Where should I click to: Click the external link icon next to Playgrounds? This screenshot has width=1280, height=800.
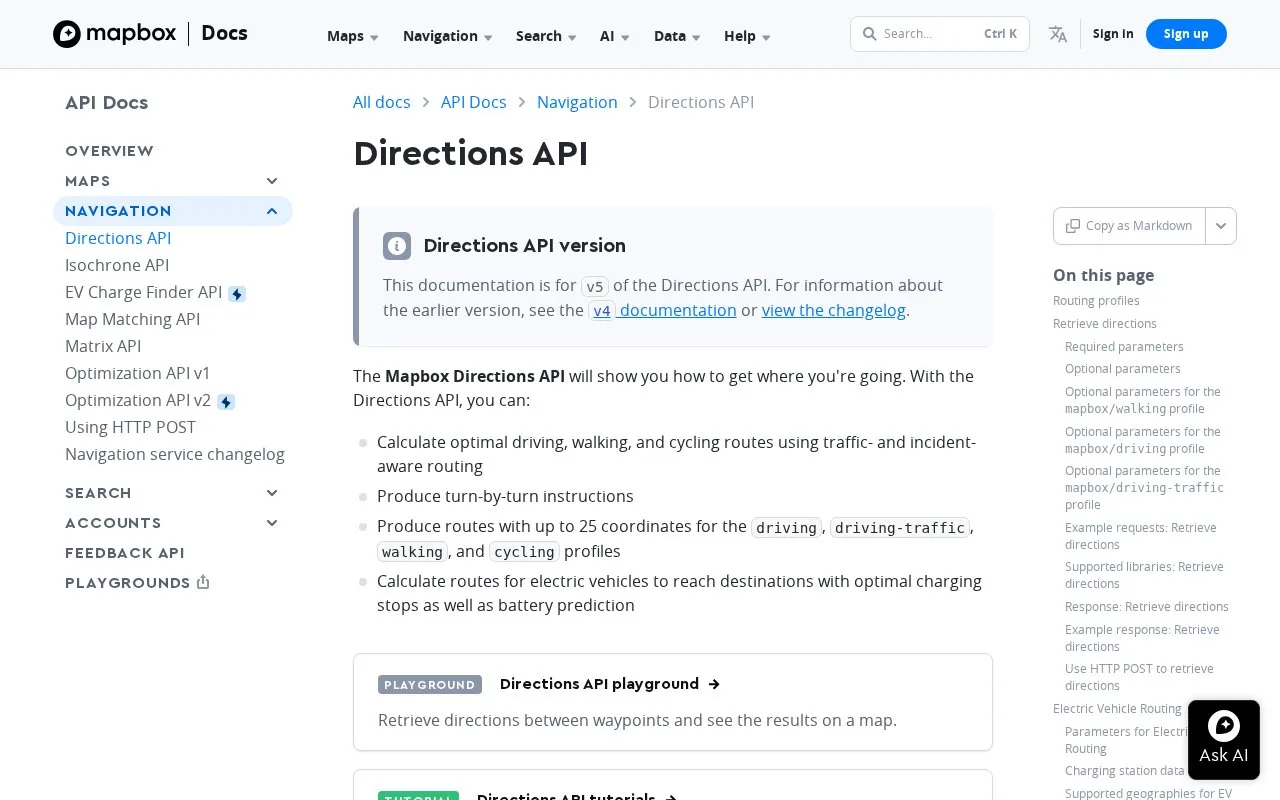pyautogui.click(x=203, y=582)
